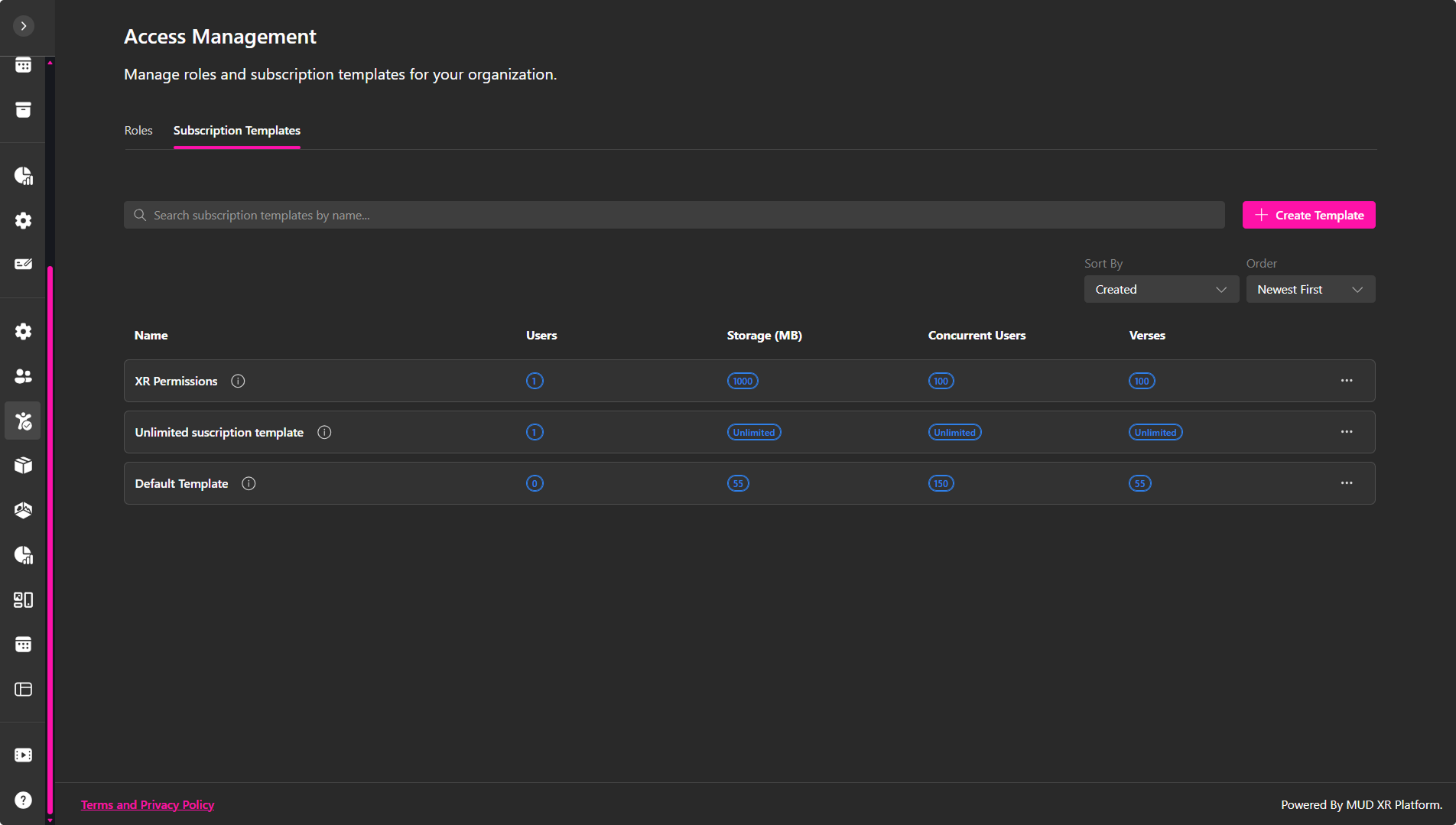The image size is (1456, 825).
Task: Click the payment card icon in sidebar
Action: [24, 265]
